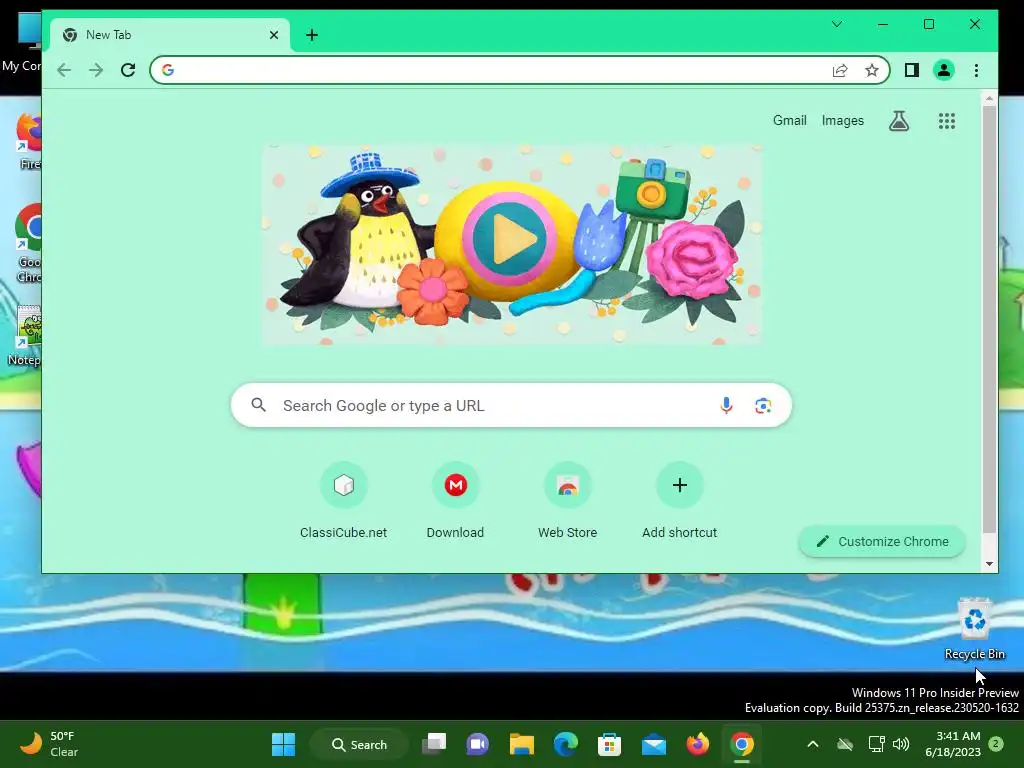Select Recycle Bin desktop icon
The width and height of the screenshot is (1024, 768).
975,629
